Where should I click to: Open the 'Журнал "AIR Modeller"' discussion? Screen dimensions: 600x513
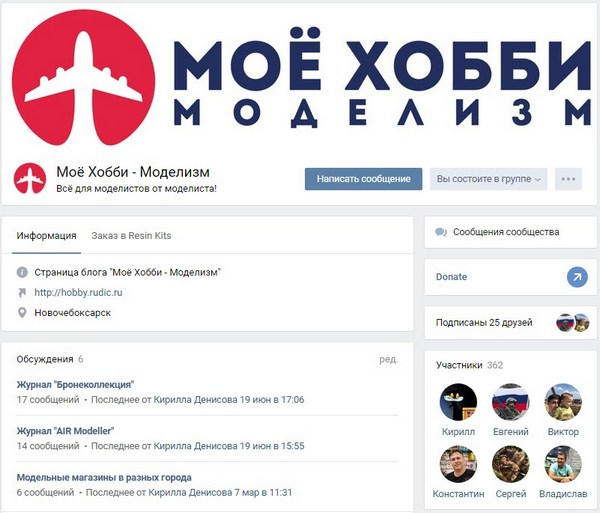[x=65, y=431]
